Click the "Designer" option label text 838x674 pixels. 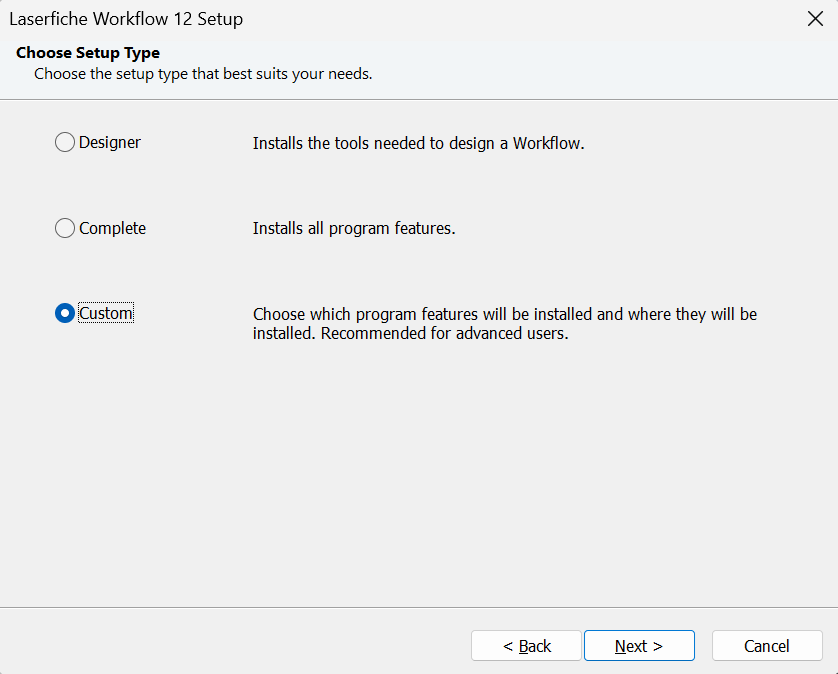point(110,143)
